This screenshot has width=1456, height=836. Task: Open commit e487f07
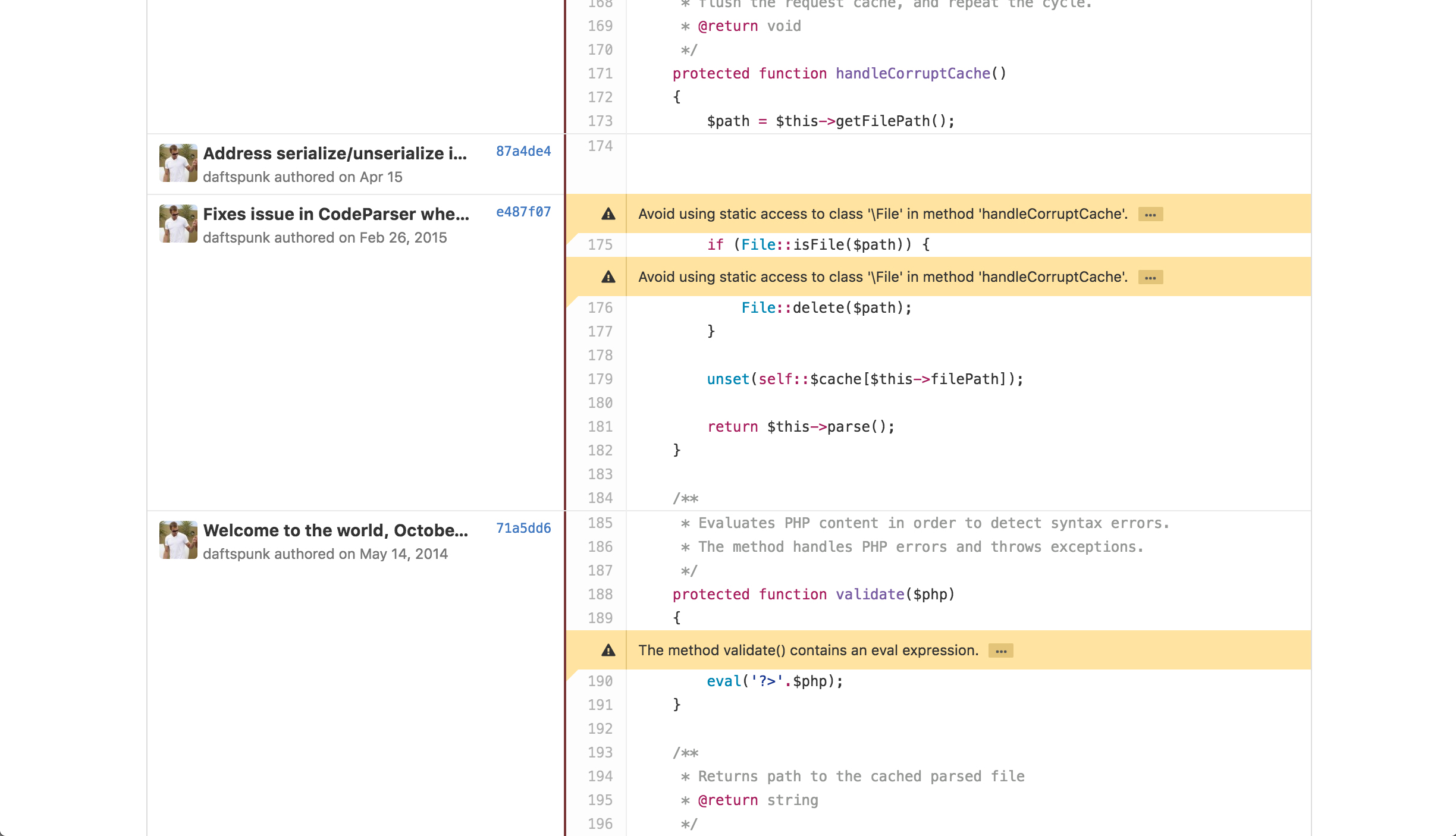pyautogui.click(x=523, y=212)
